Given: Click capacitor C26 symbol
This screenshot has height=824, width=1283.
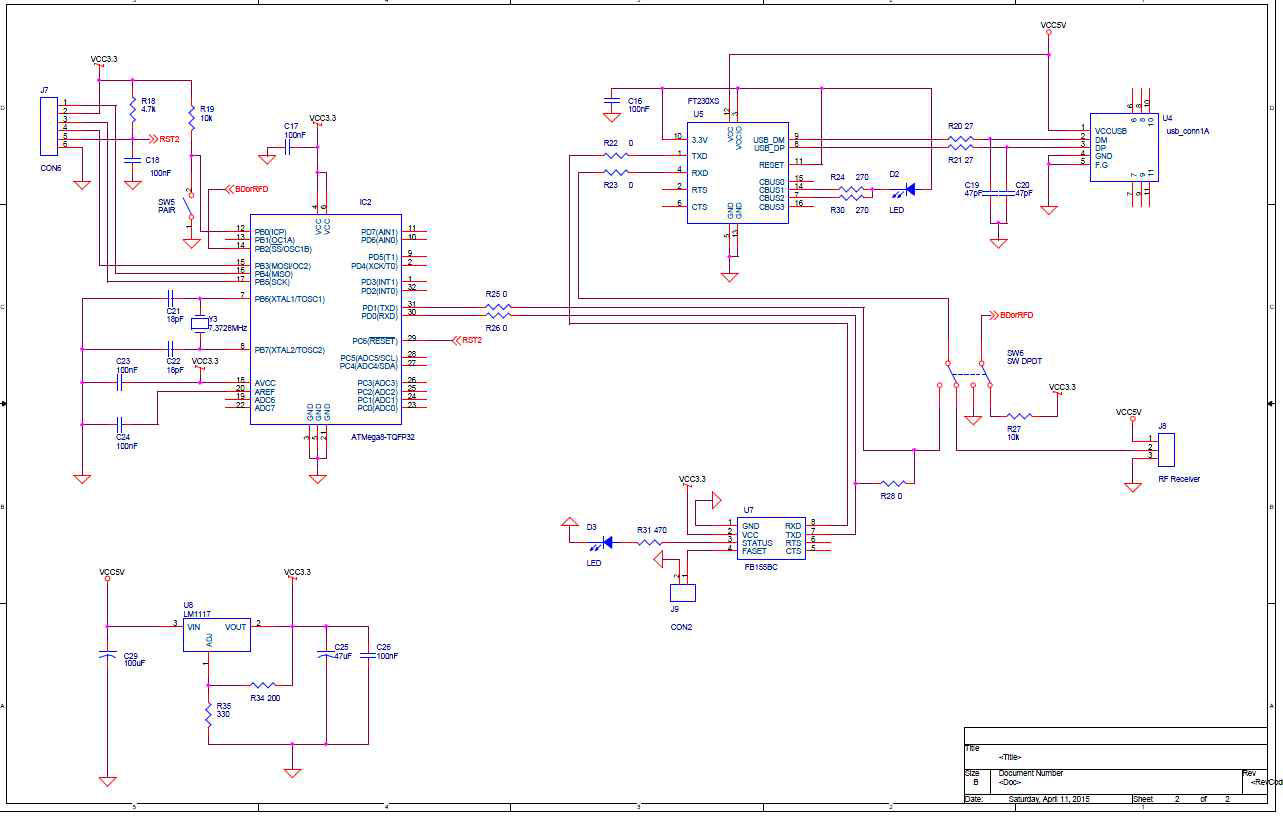Looking at the screenshot, I should [367, 654].
